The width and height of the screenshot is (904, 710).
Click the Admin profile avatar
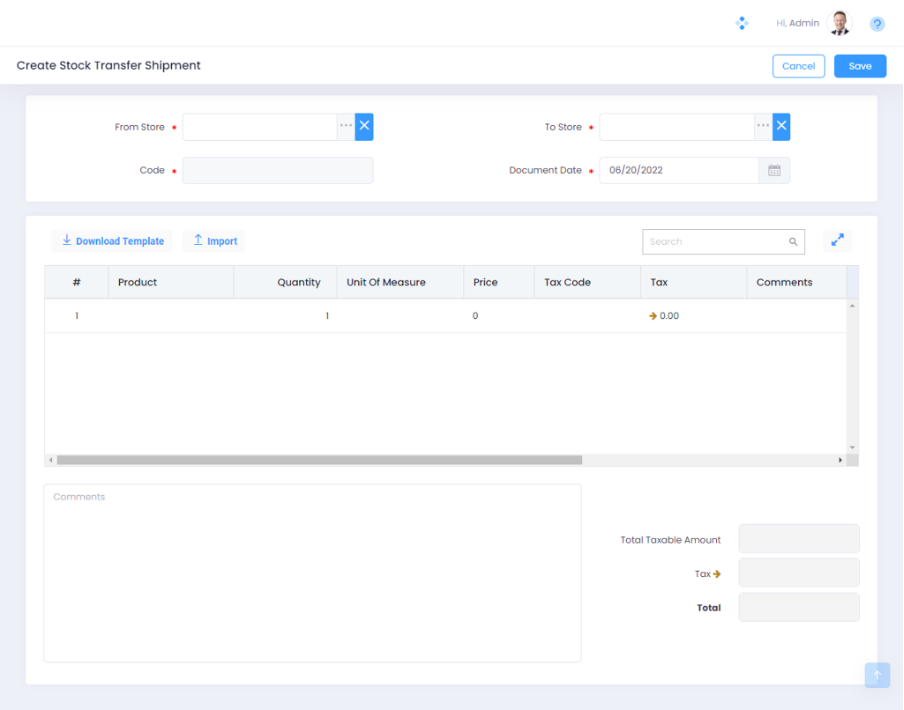(840, 23)
